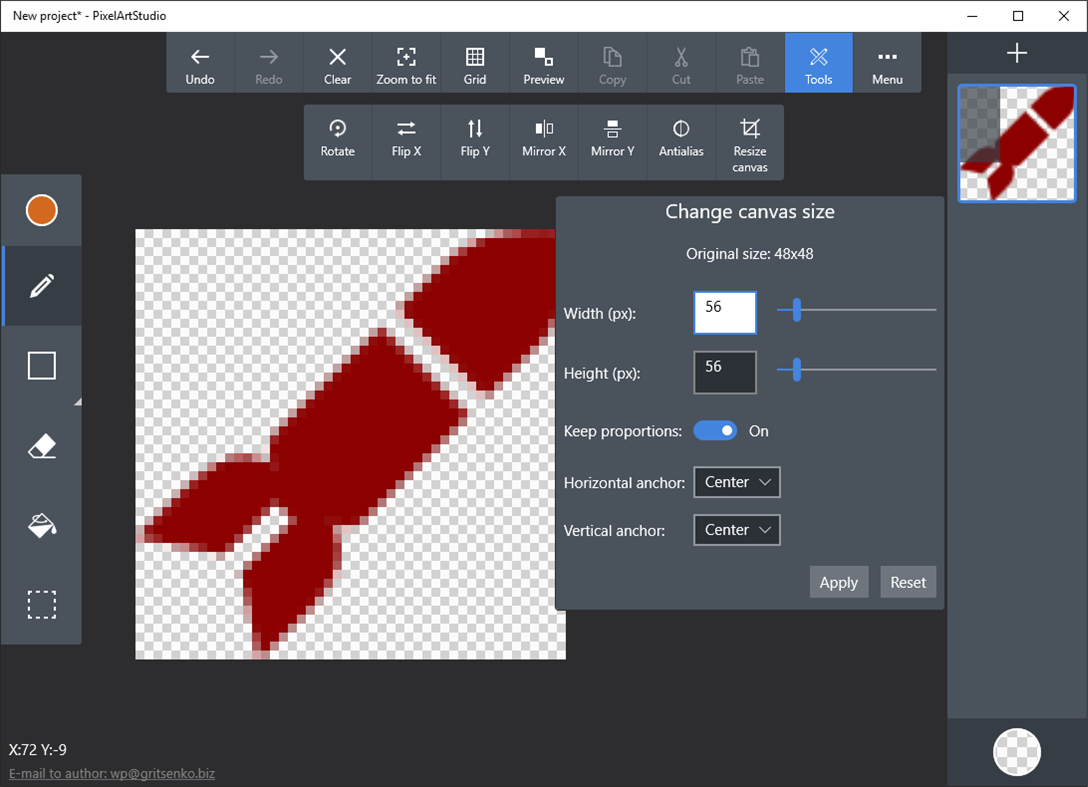Turn off Keep proportions

pyautogui.click(x=715, y=430)
